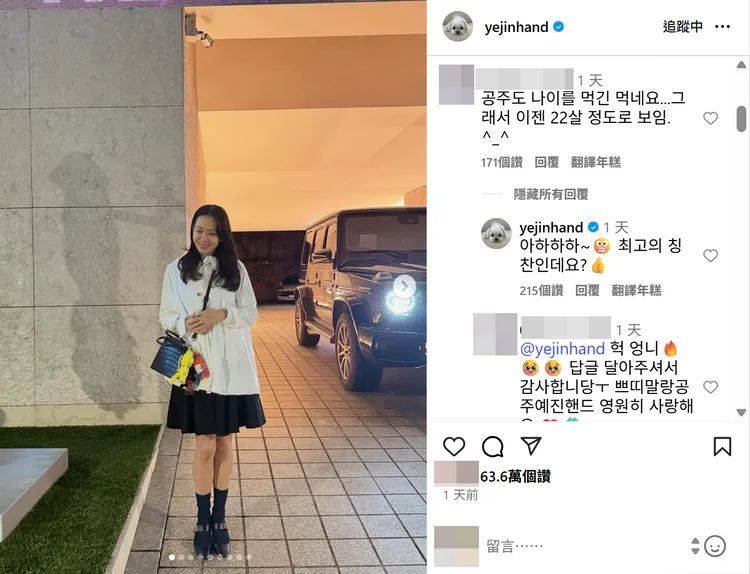
Task: Share post via paper plane icon
Action: pyautogui.click(x=531, y=446)
